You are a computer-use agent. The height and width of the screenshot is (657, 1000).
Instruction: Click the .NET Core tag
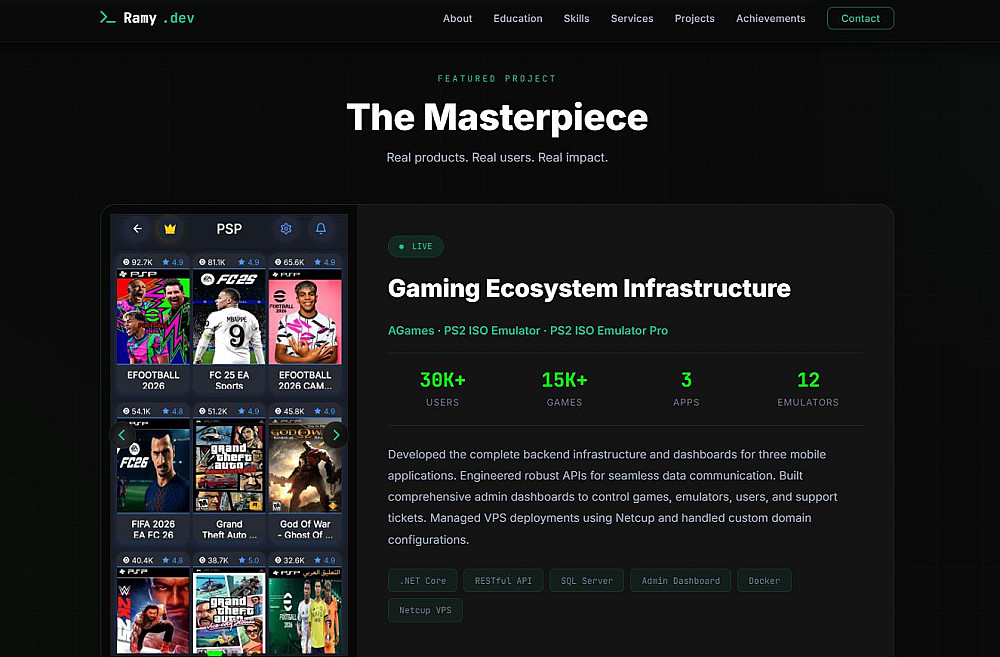423,580
